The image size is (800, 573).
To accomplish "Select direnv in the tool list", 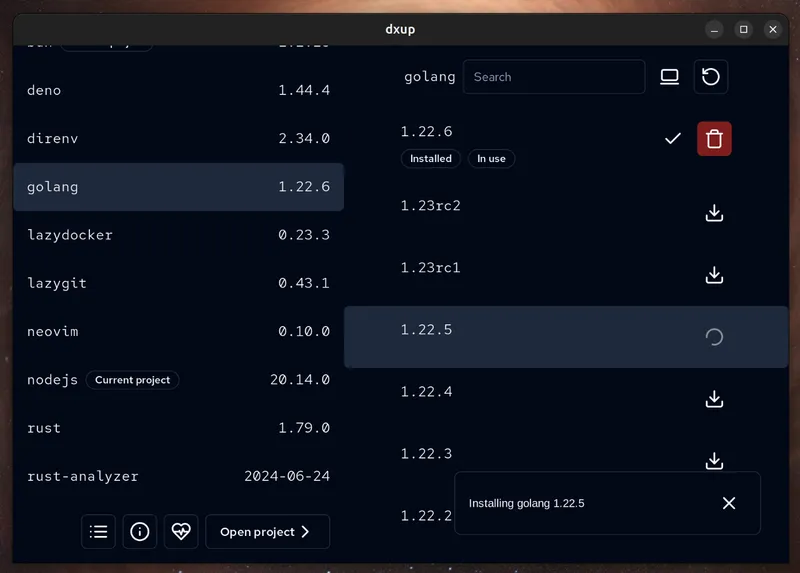I will 179,138.
